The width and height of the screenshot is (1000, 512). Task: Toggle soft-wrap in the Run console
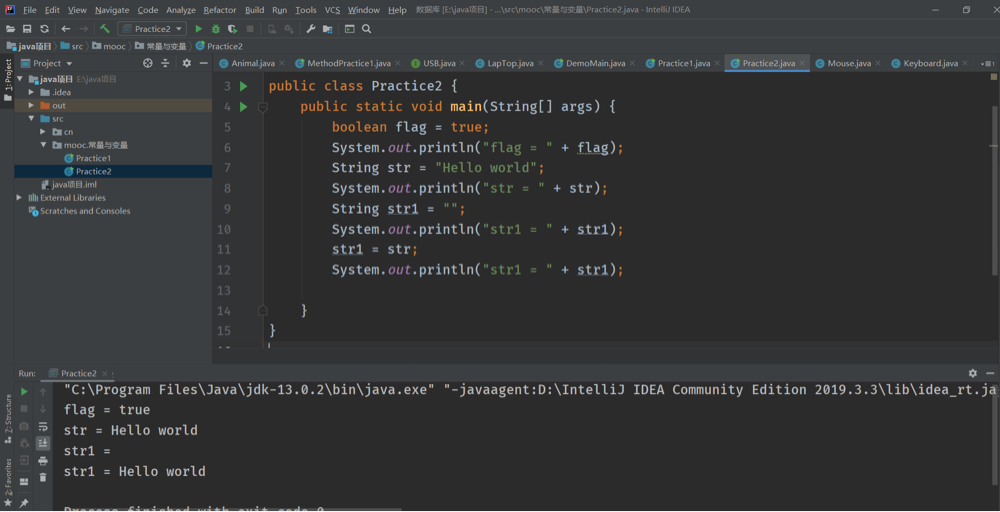pyautogui.click(x=43, y=426)
